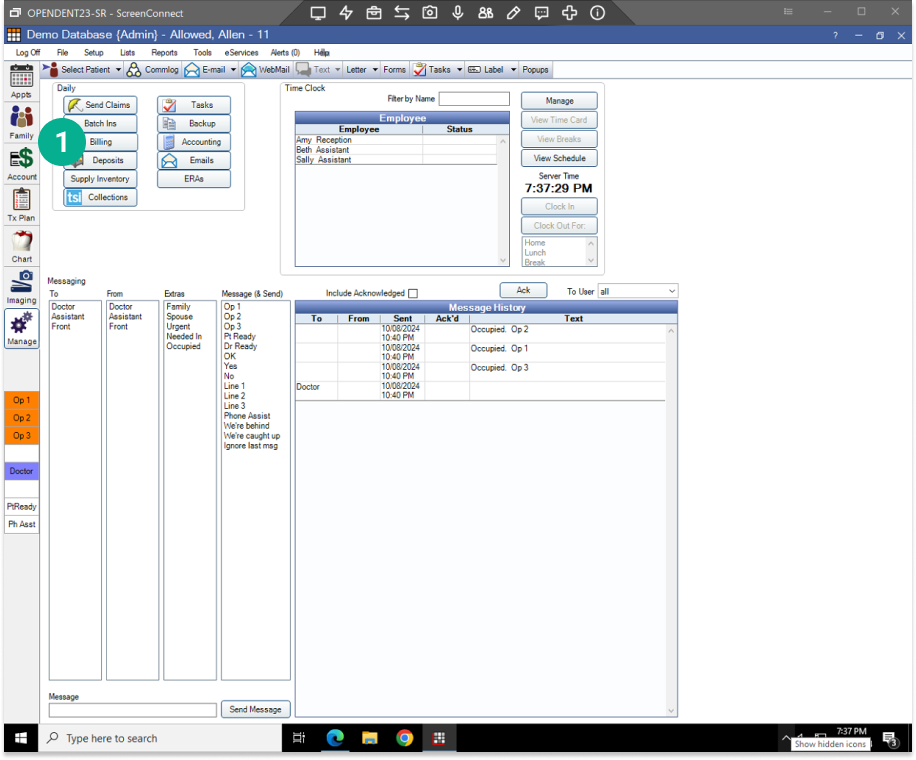The width and height of the screenshot is (916, 760).
Task: Click the Send Message button
Action: (x=255, y=709)
